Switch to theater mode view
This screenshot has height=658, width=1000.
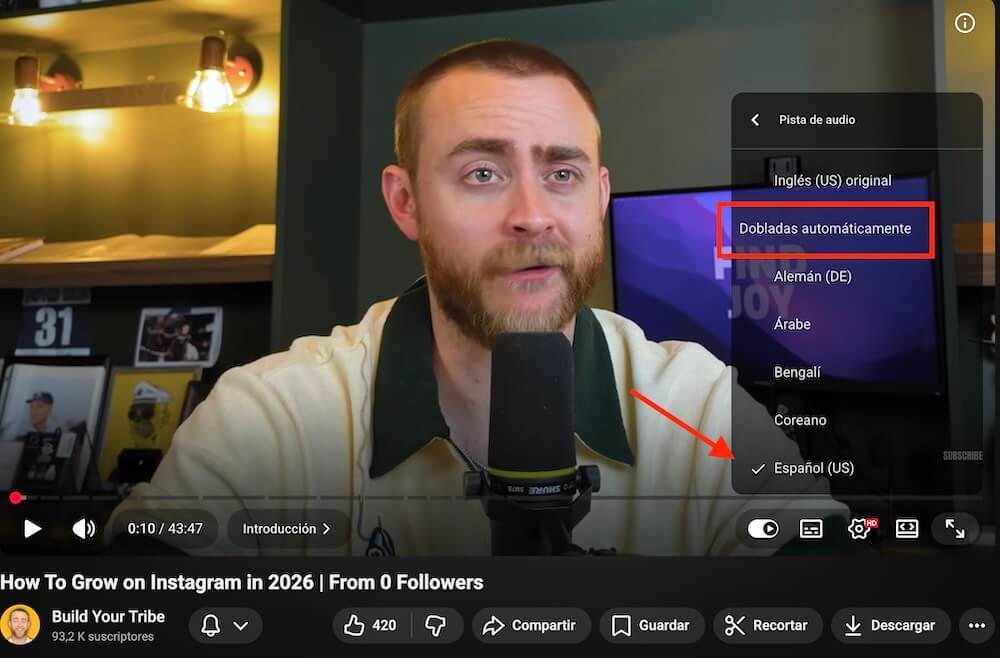point(907,529)
